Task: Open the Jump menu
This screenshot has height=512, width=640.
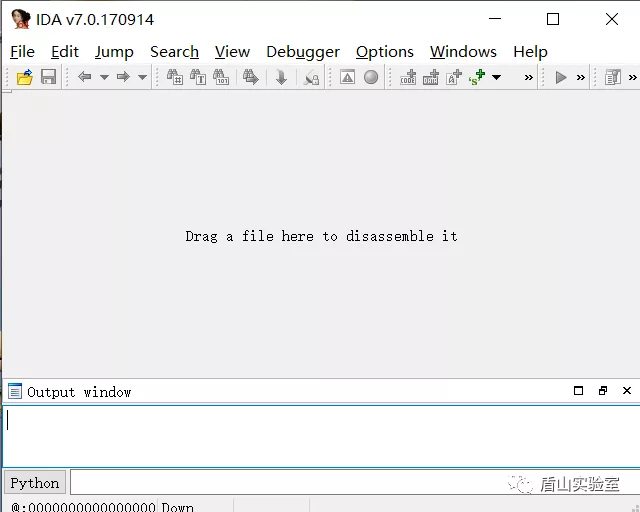Action: tap(114, 52)
